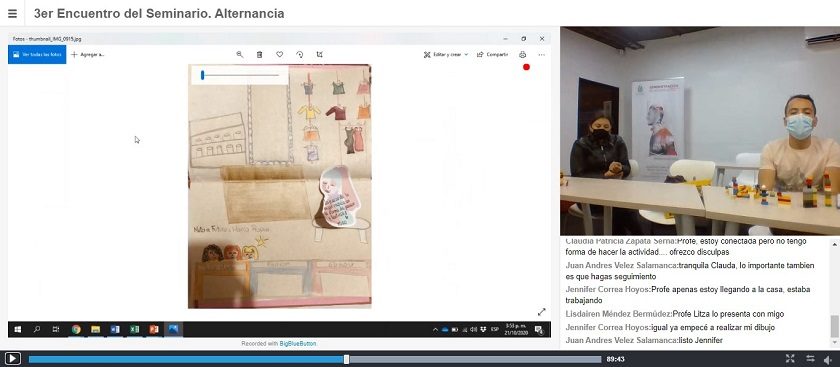Click message 'igual ya empecé a realizar mi dibujo'
Screen dimensions: 840x367
coord(712,327)
